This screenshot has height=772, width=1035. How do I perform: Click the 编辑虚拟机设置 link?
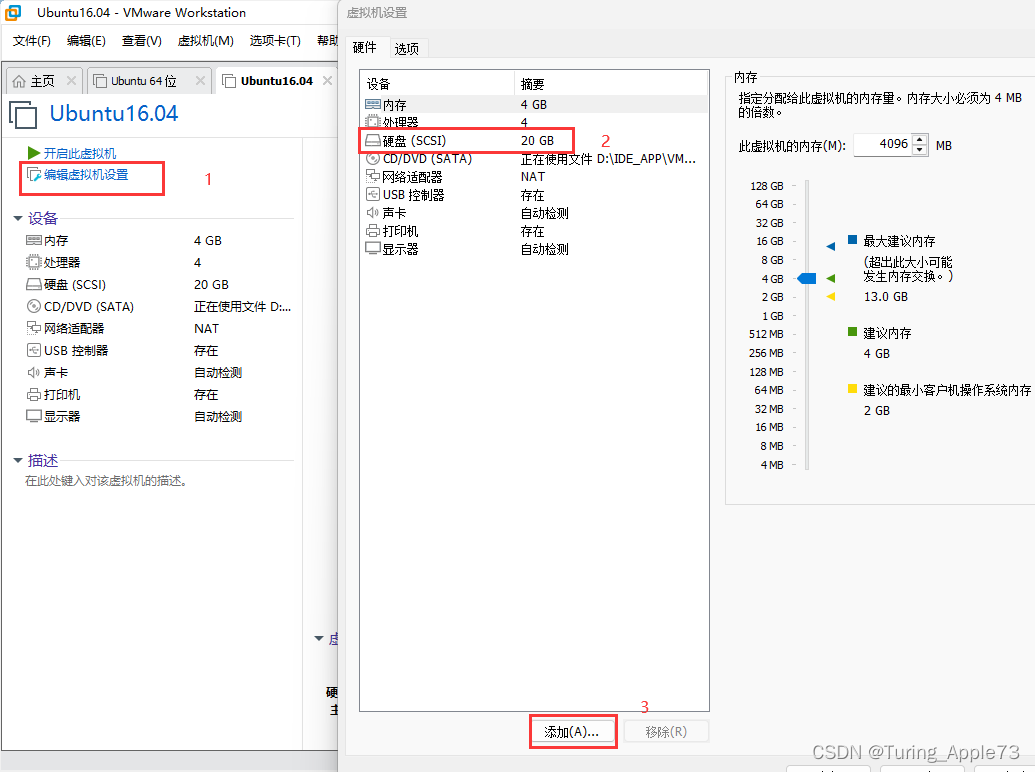coord(86,175)
